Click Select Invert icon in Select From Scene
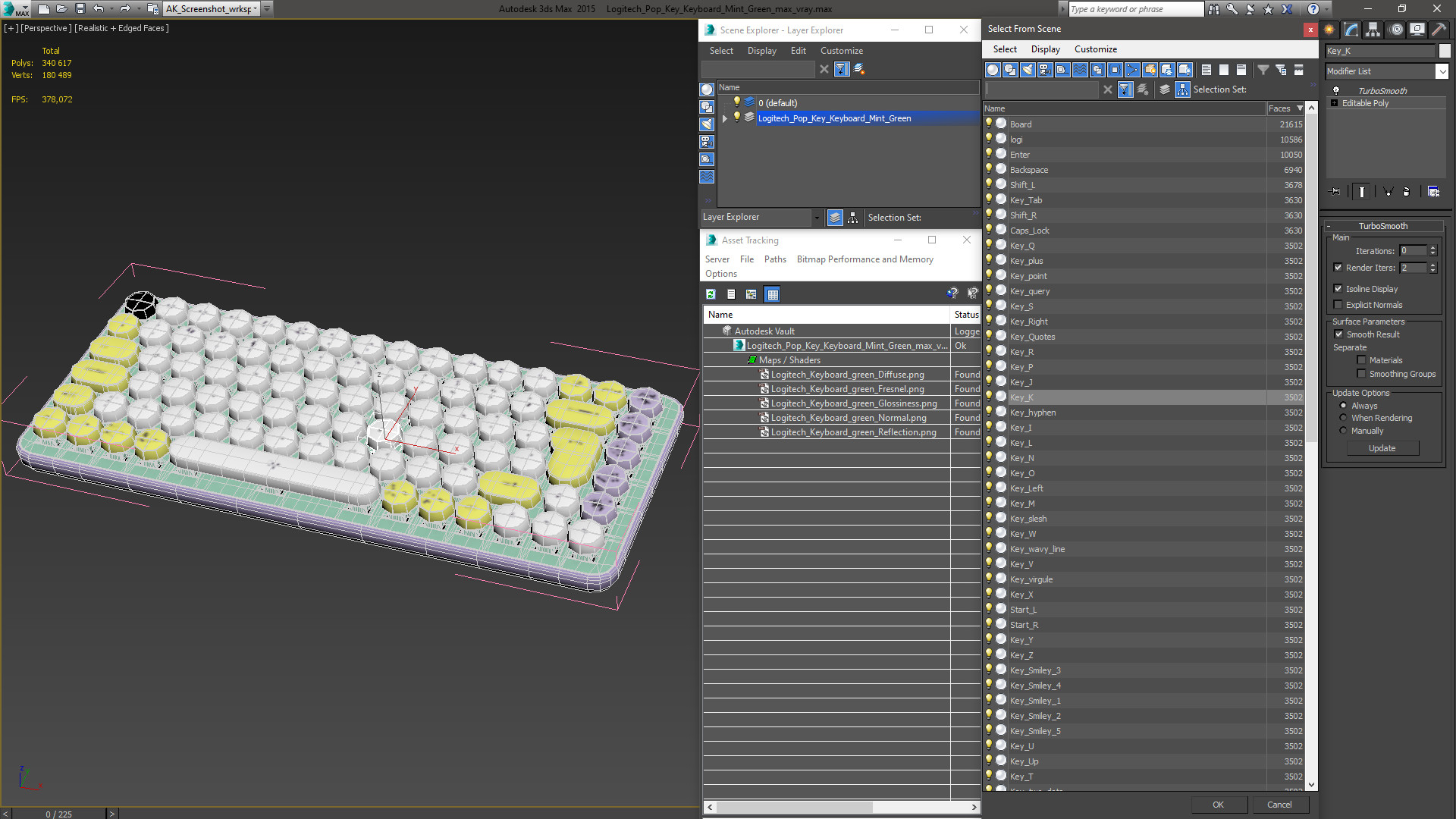1456x819 pixels. click(1241, 70)
